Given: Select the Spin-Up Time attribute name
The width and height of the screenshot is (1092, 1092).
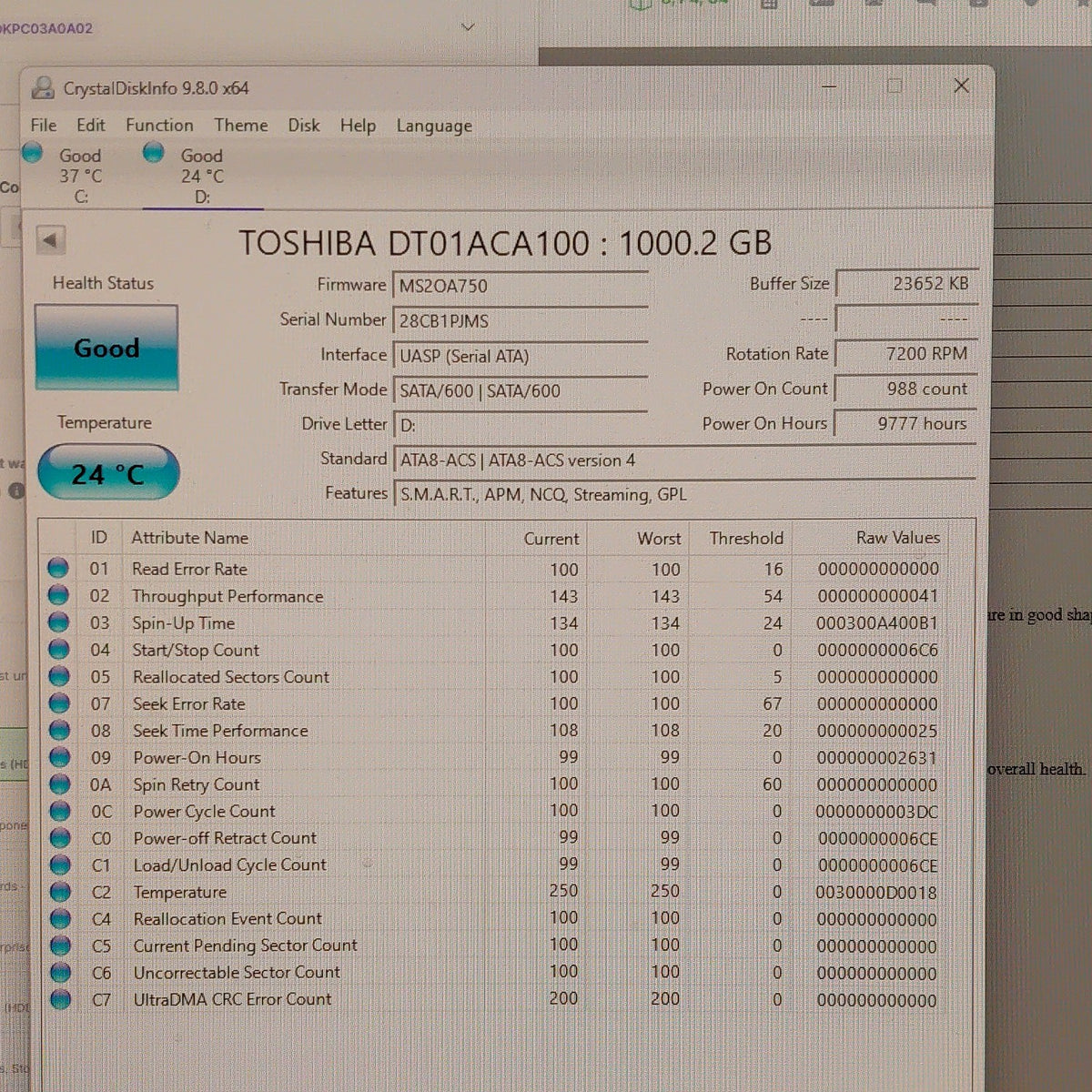Looking at the screenshot, I should 183,623.
